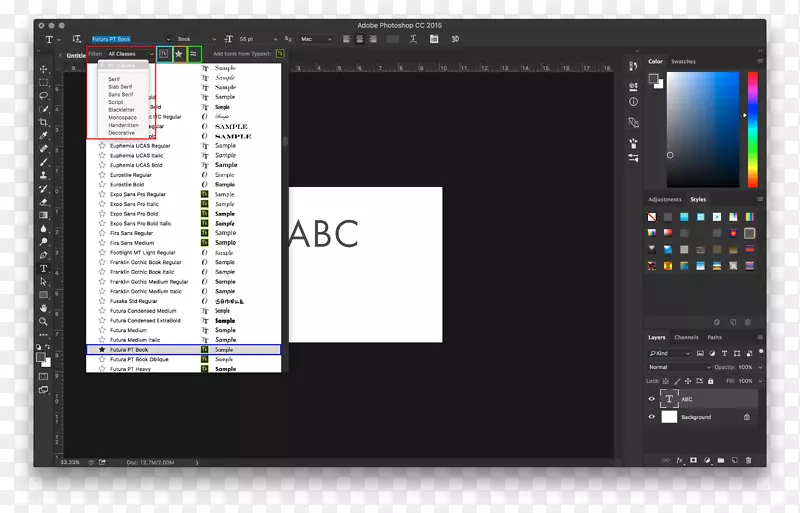Add a layer mask
Screen dimensions: 800x513
pos(693,460)
